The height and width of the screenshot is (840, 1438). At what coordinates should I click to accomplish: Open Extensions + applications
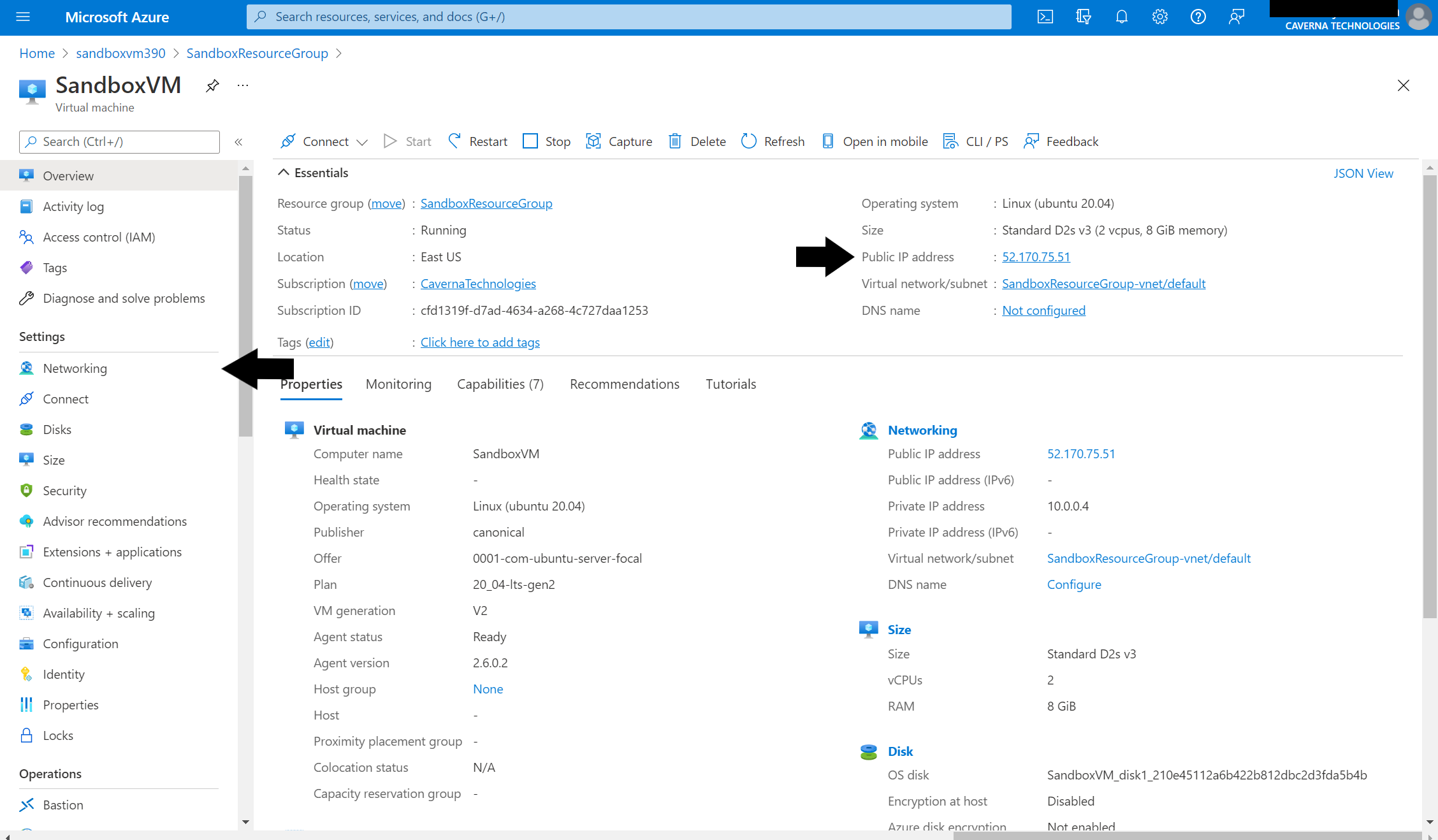tap(112, 552)
